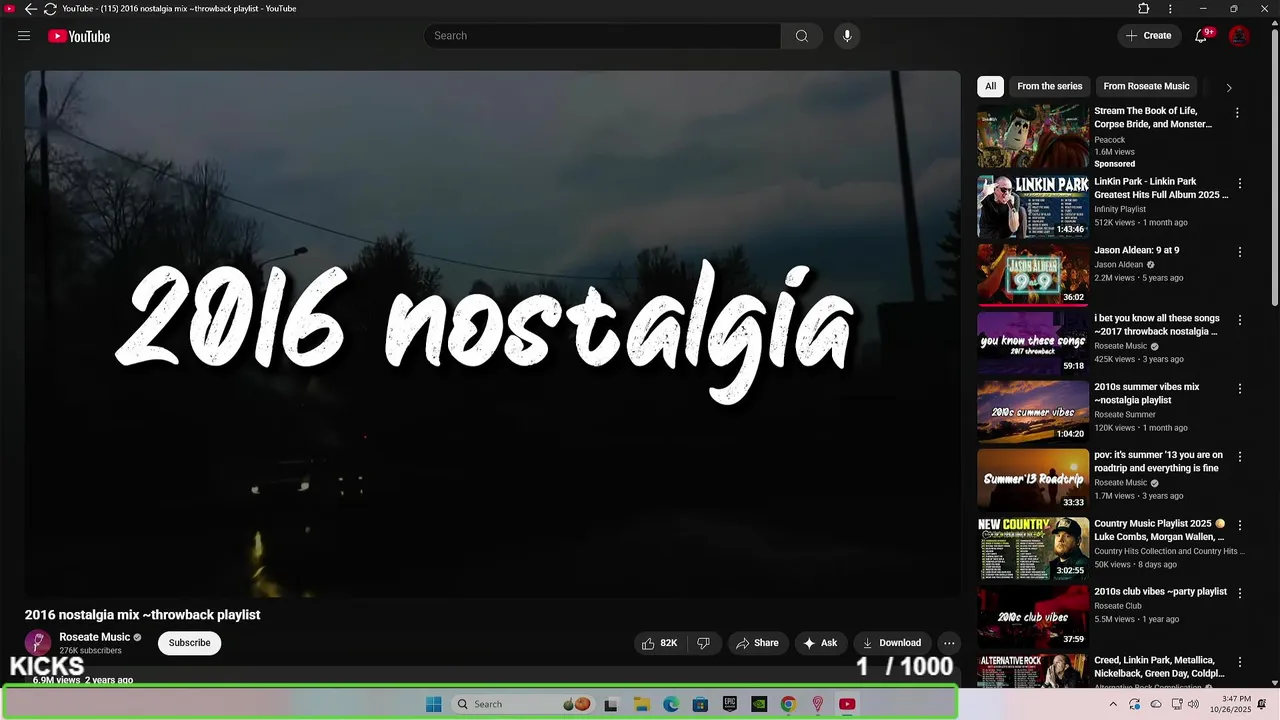Open the volume control in system tray
This screenshot has width=1280, height=720.
tap(1193, 704)
